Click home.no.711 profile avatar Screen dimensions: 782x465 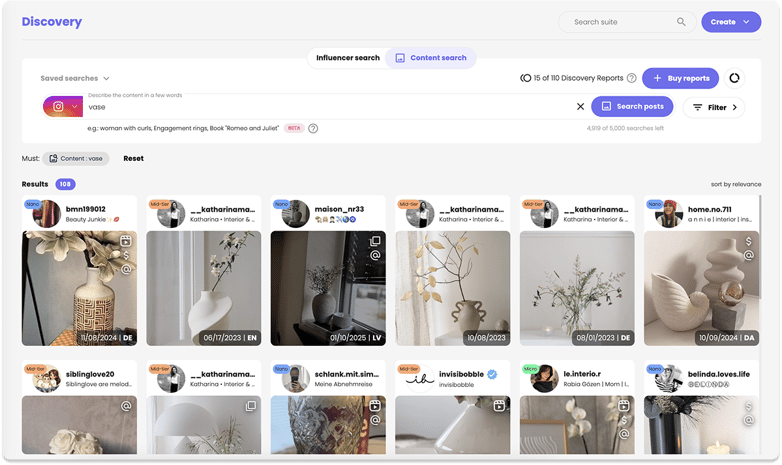click(x=669, y=214)
